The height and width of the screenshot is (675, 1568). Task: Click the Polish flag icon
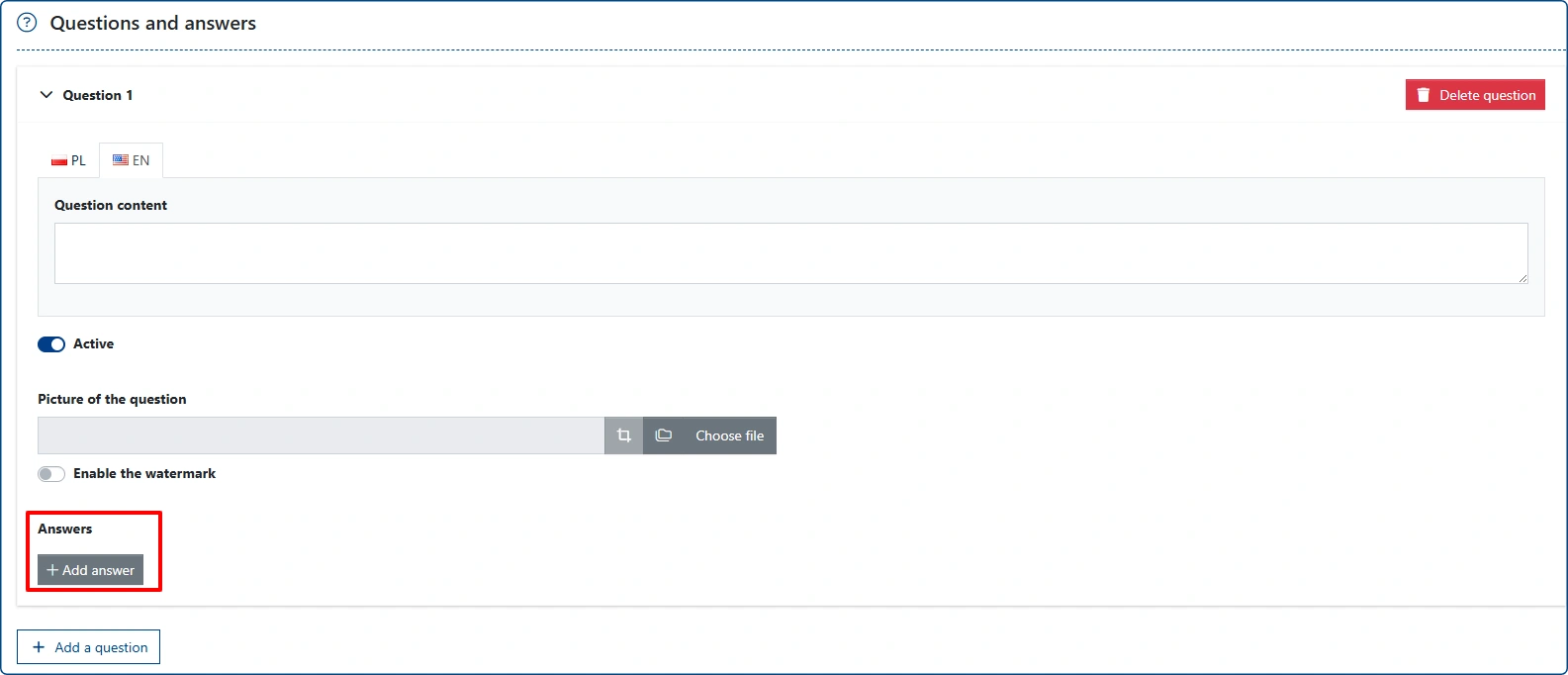(59, 161)
